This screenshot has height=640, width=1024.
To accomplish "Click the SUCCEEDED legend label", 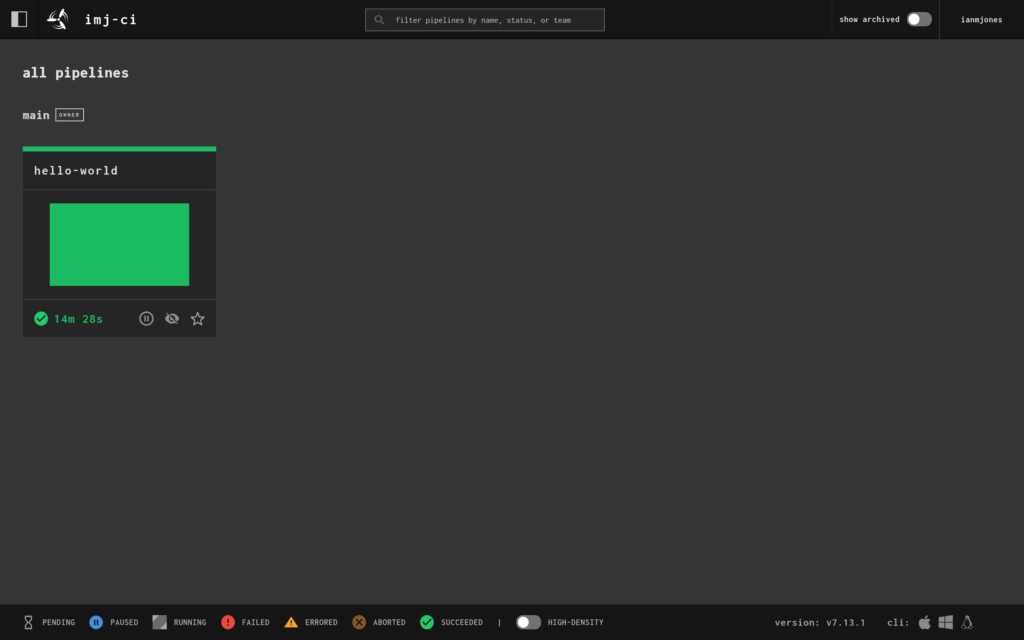I will point(462,622).
